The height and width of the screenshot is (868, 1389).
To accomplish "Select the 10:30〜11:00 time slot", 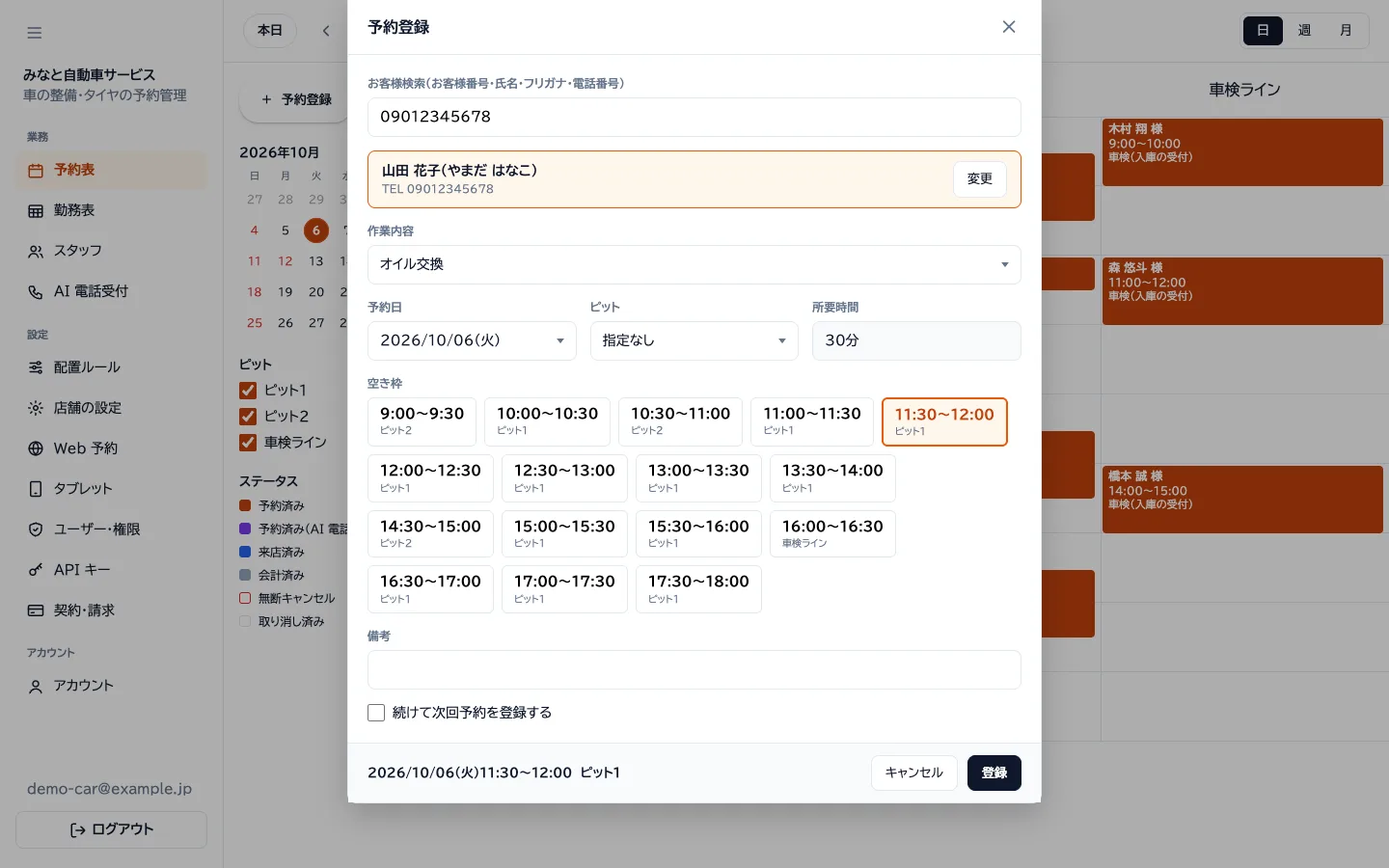I will pos(680,421).
